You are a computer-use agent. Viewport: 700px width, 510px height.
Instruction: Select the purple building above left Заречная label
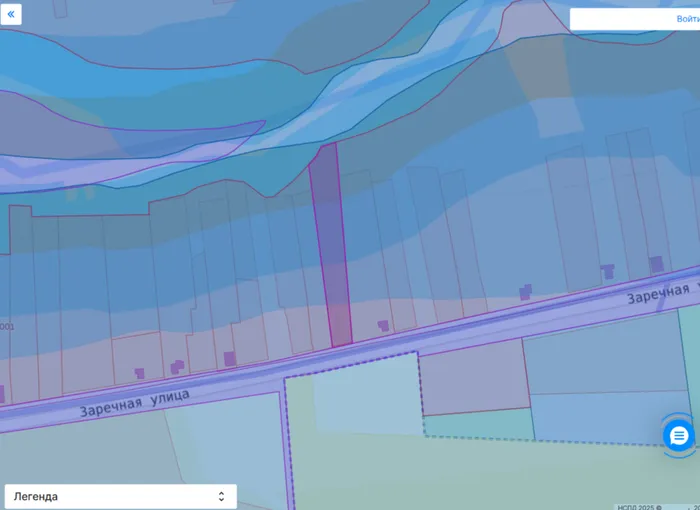pos(229,358)
